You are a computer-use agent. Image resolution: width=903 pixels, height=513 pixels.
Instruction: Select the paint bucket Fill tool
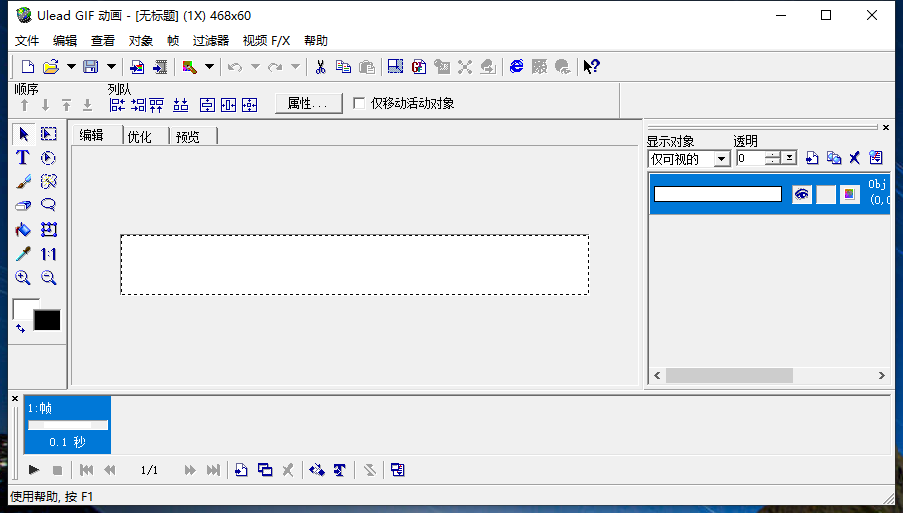[23, 230]
